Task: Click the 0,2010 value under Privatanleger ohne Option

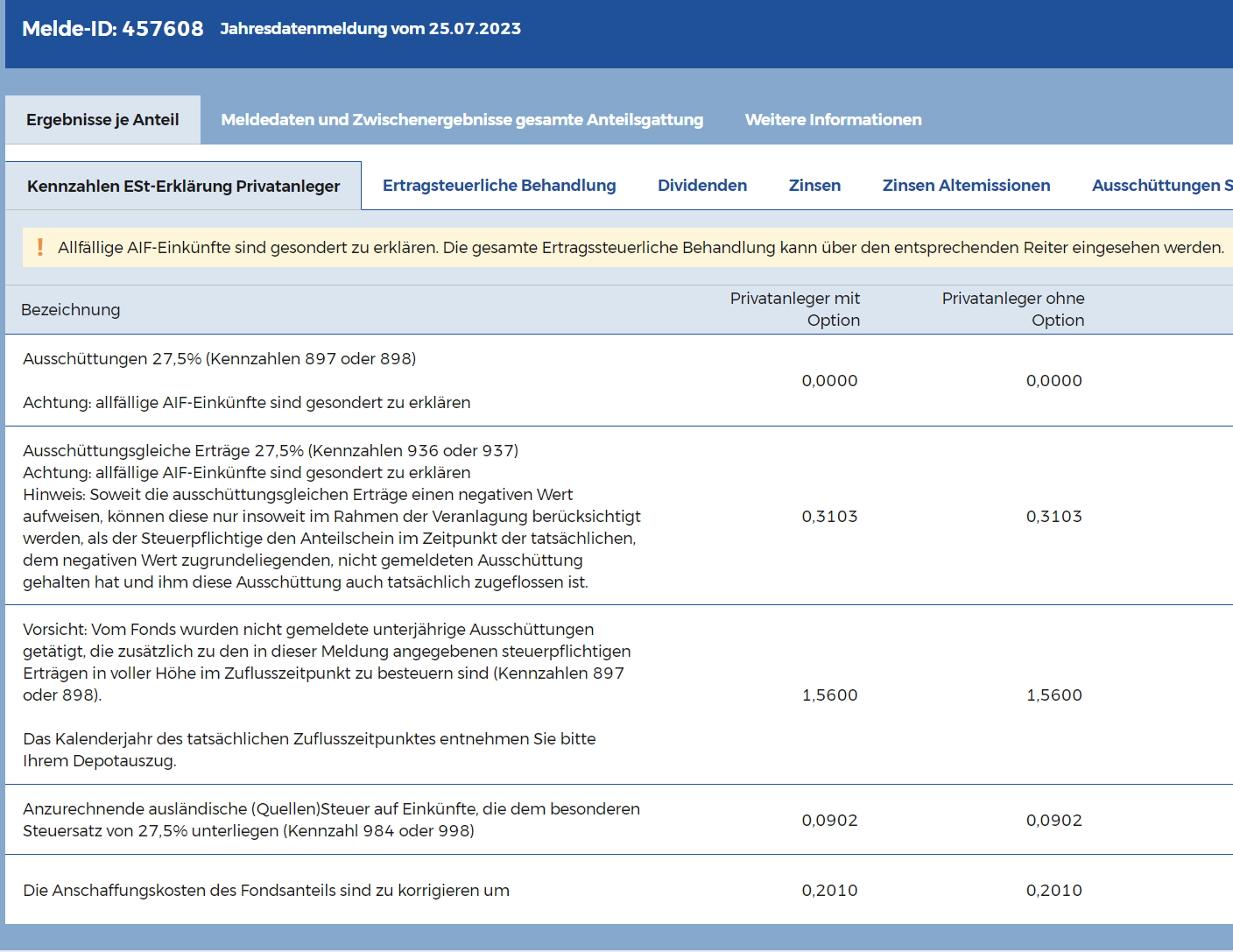Action: pos(1053,891)
